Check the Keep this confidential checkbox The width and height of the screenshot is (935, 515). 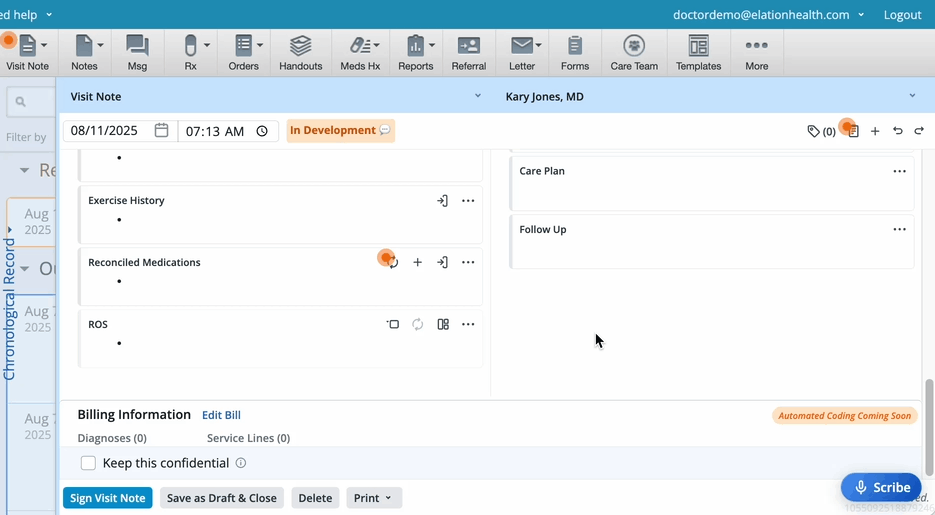[88, 463]
